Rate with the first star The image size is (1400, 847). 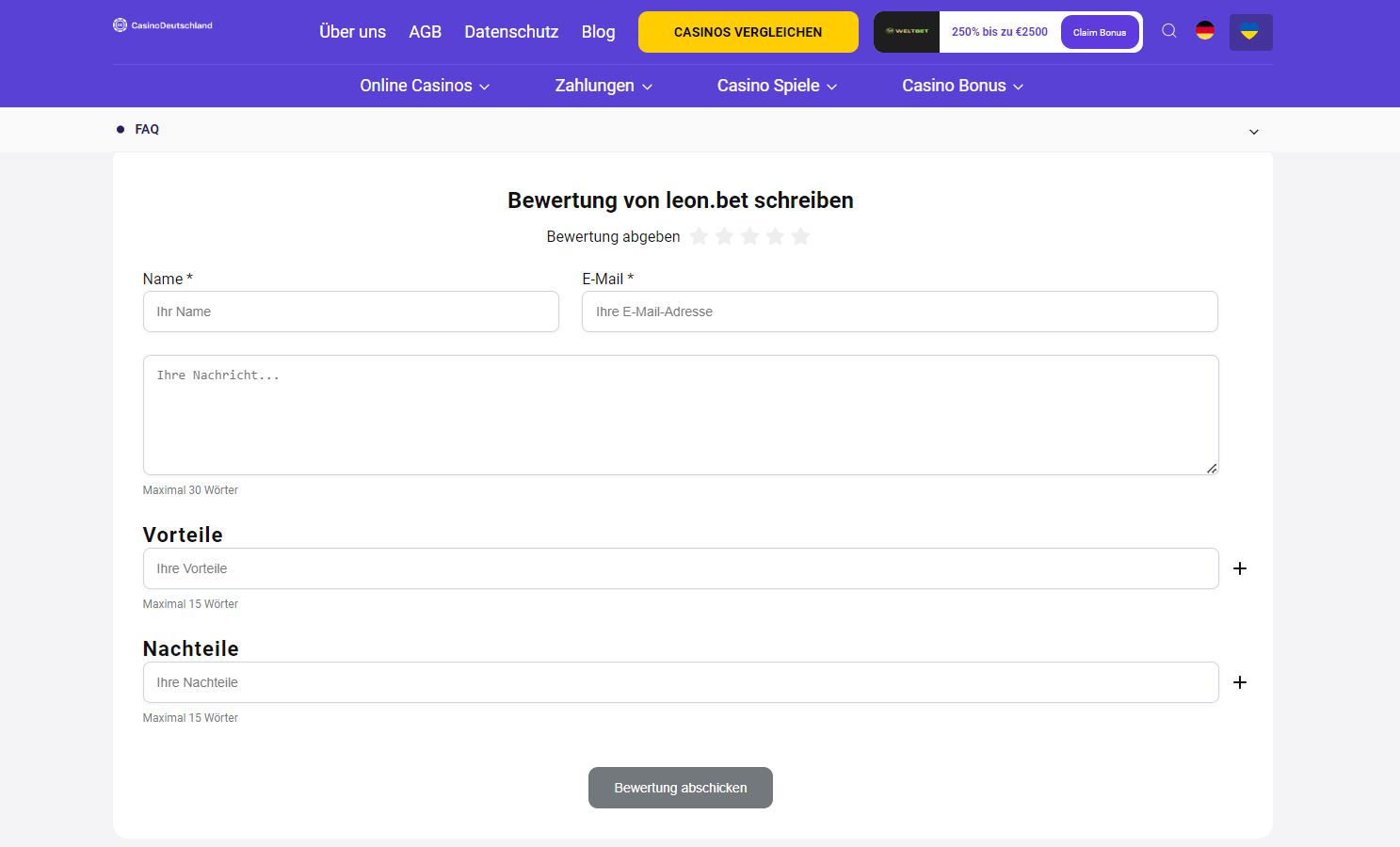point(699,236)
